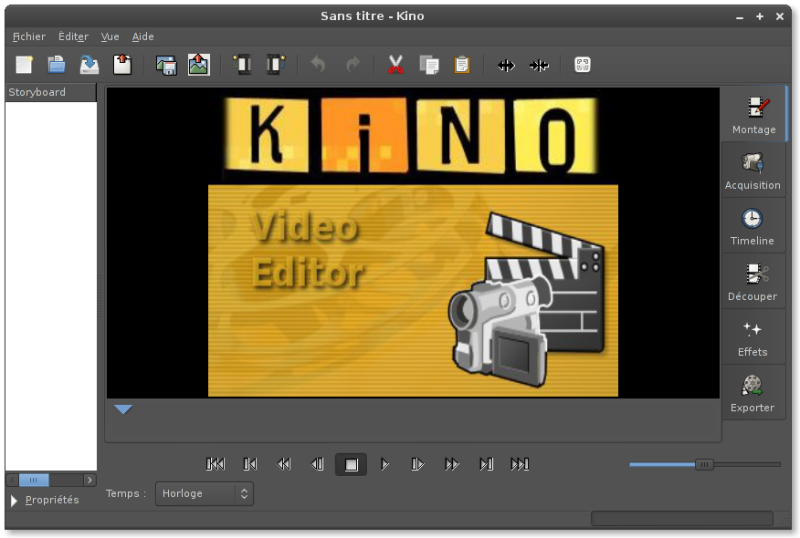Open the Exporter tab

click(x=752, y=392)
